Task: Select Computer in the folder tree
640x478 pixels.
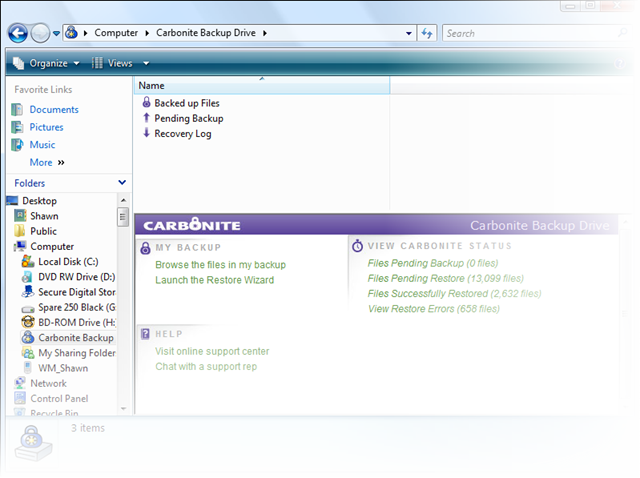Action: [x=52, y=247]
